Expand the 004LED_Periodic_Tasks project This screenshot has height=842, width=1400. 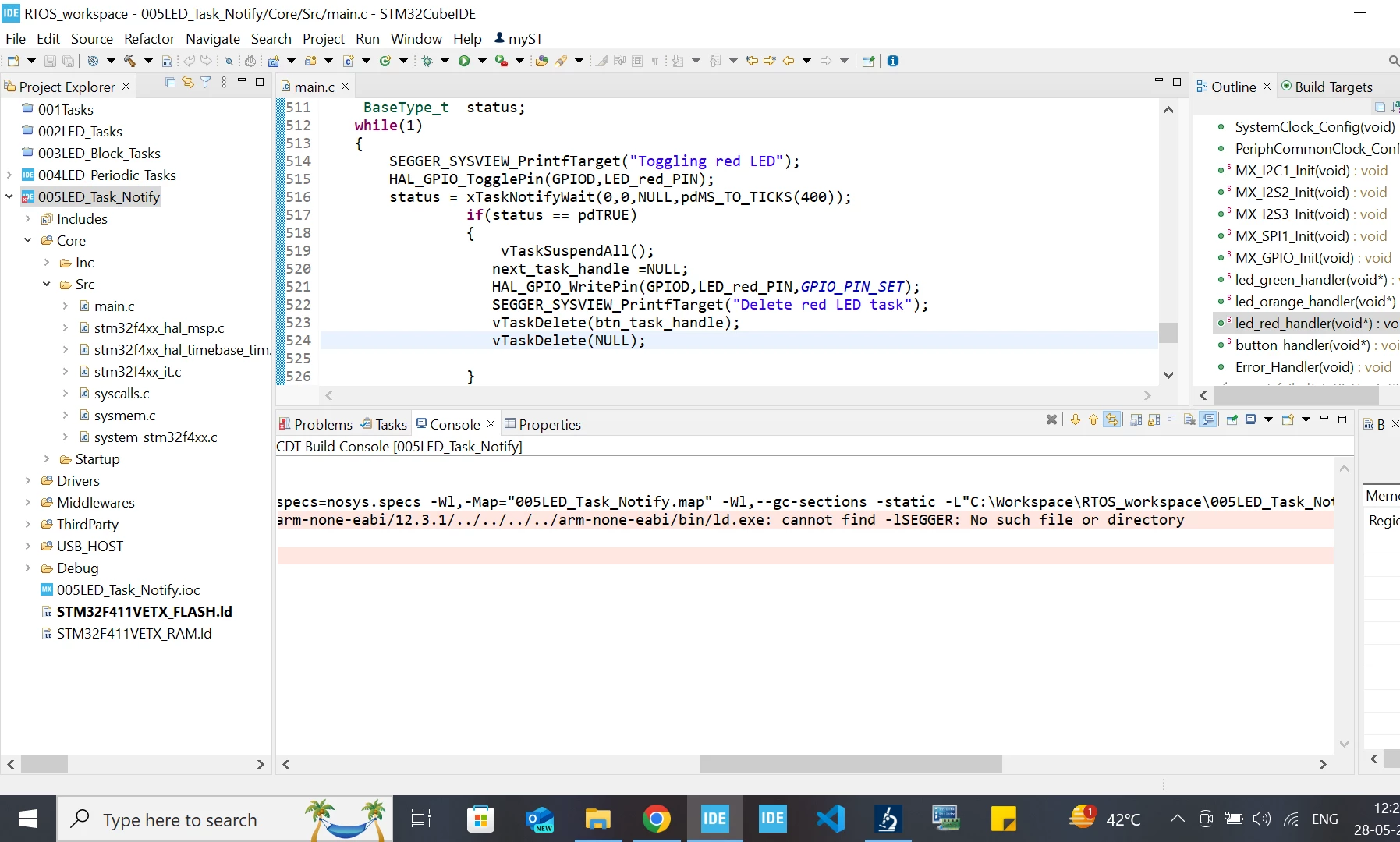click(x=9, y=175)
